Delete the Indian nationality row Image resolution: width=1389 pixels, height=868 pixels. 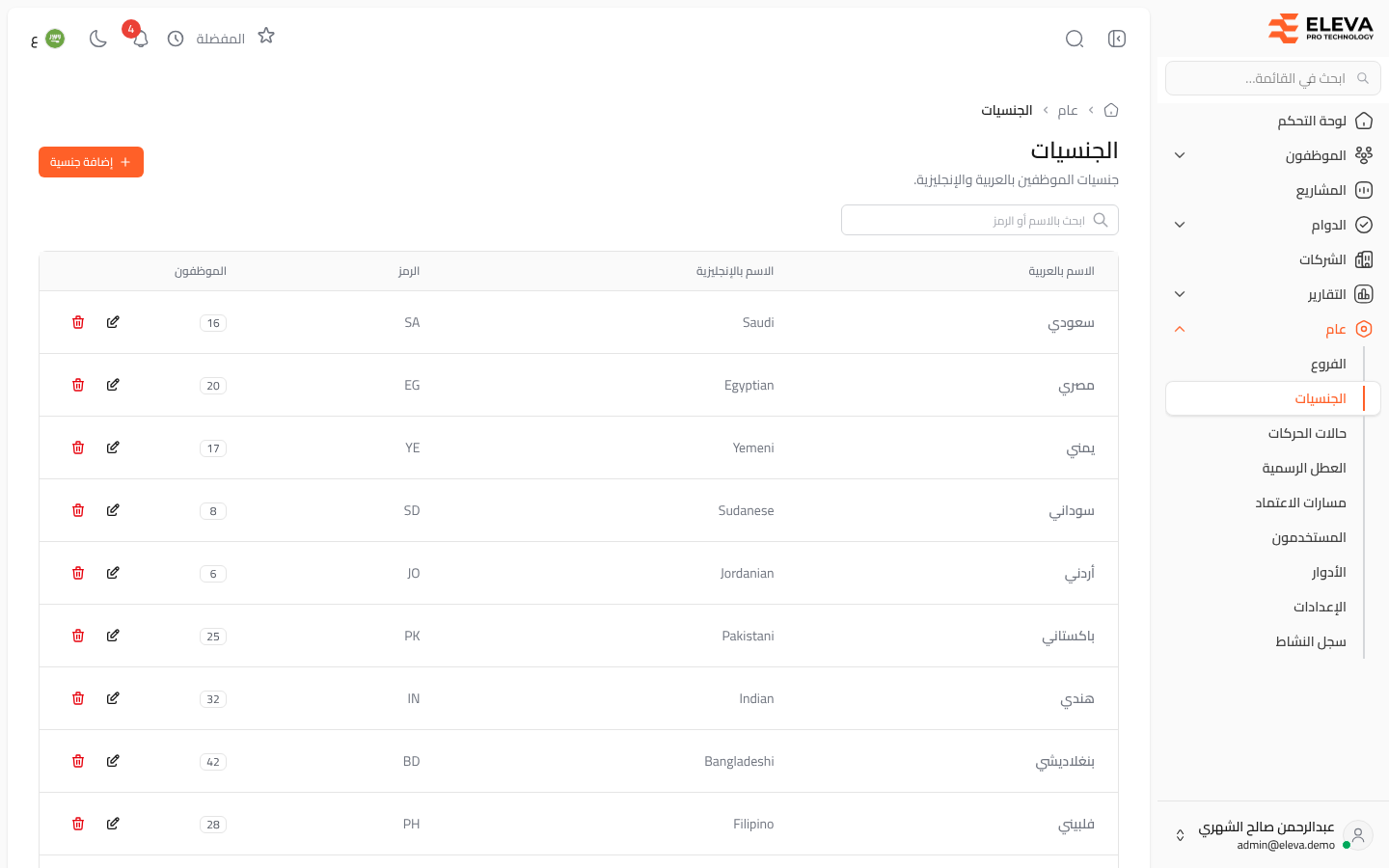click(78, 698)
